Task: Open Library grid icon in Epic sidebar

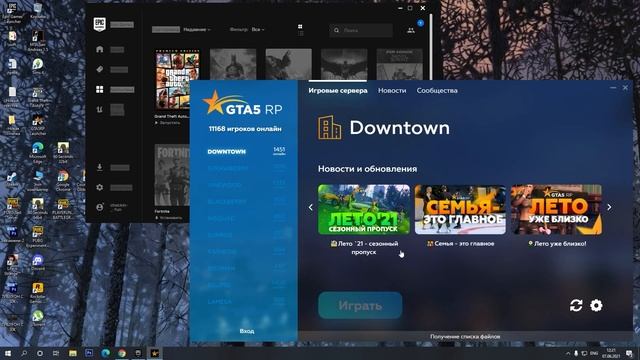Action: click(100, 89)
